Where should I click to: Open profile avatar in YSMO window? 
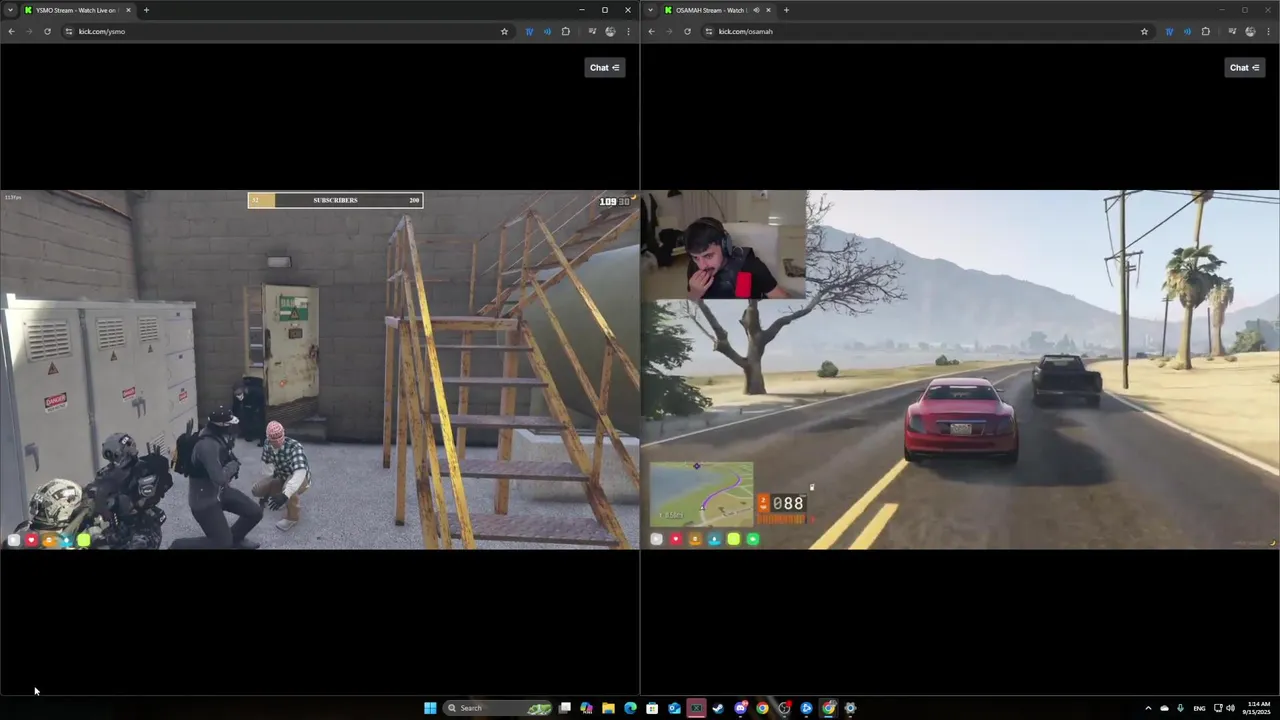[610, 31]
